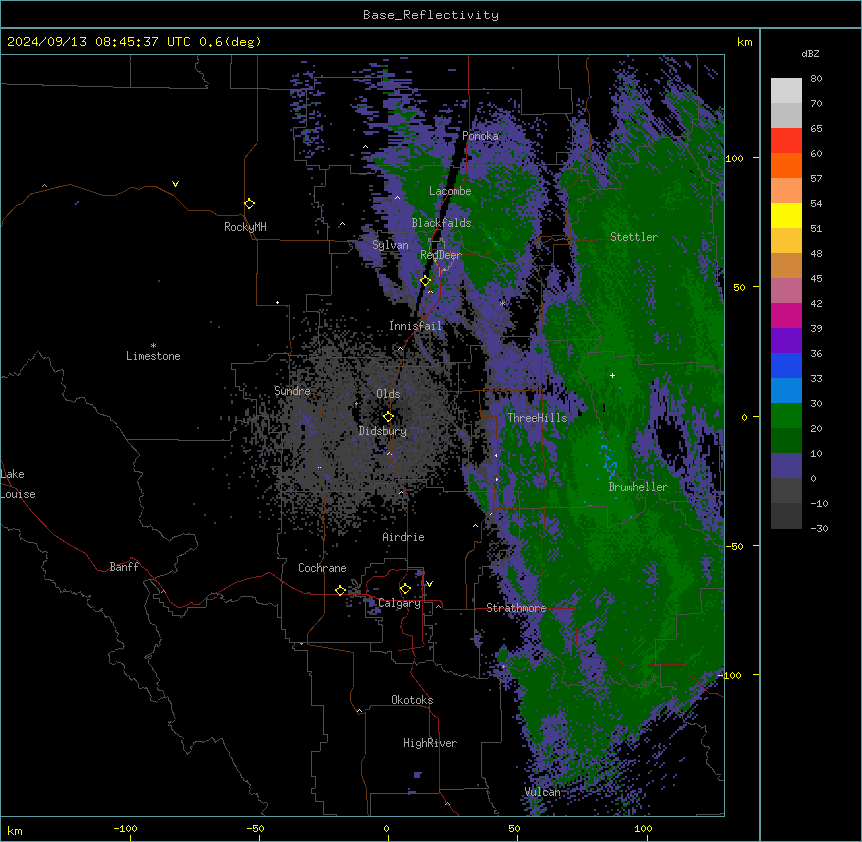The height and width of the screenshot is (842, 862).
Task: Select the blue 33-36 dBZ legend swatch
Action: click(x=786, y=365)
